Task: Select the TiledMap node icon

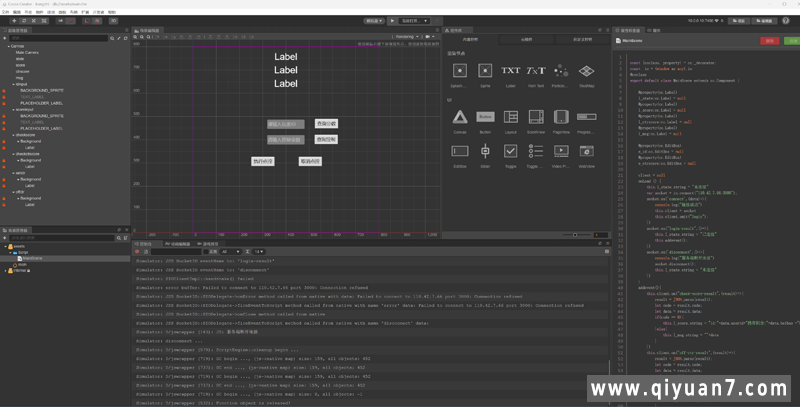Action: (586, 71)
